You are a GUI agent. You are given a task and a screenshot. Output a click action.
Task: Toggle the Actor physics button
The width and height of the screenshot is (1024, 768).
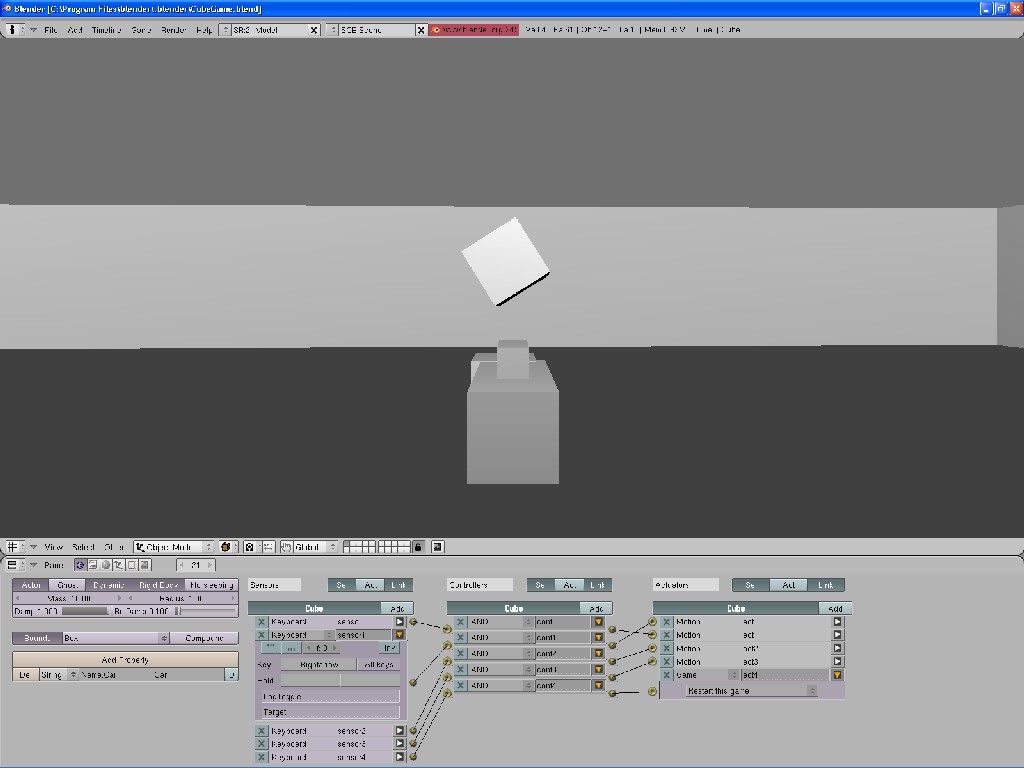click(30, 585)
